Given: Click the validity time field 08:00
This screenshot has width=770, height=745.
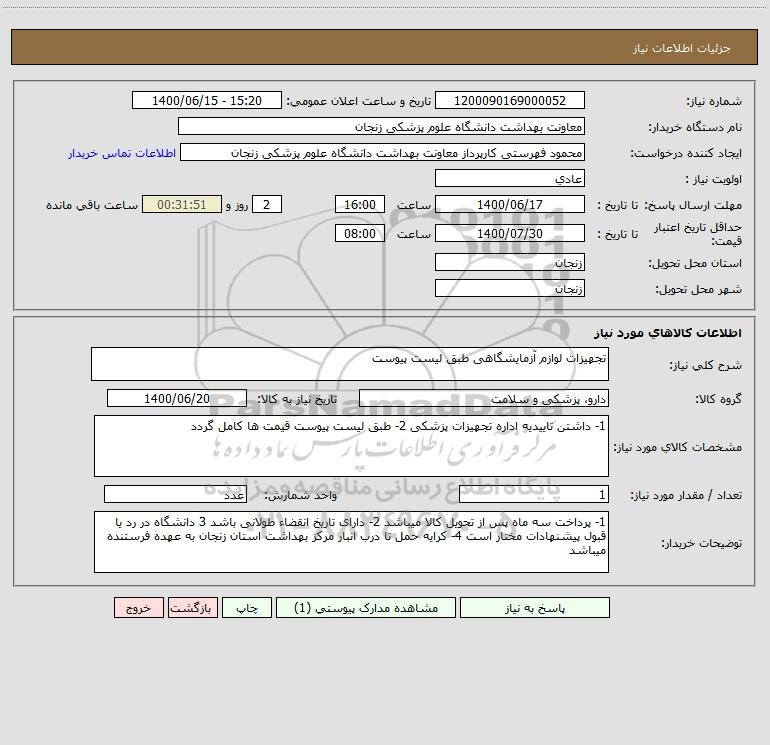Looking at the screenshot, I should [x=360, y=233].
